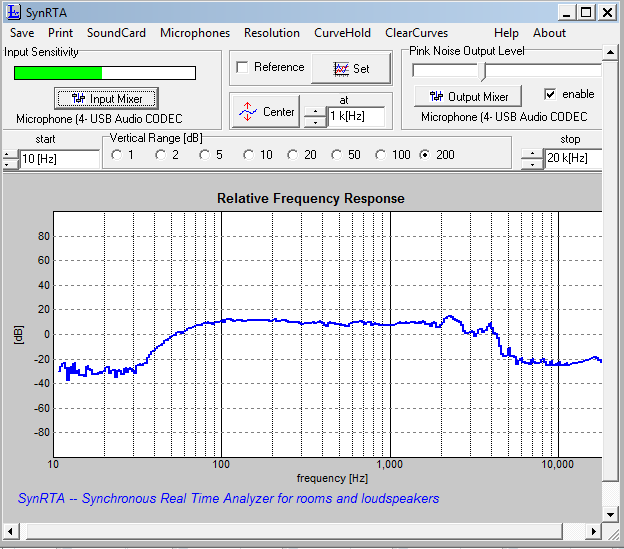The height and width of the screenshot is (549, 624).
Task: Click ClearCurves in the menu bar
Action: point(416,33)
